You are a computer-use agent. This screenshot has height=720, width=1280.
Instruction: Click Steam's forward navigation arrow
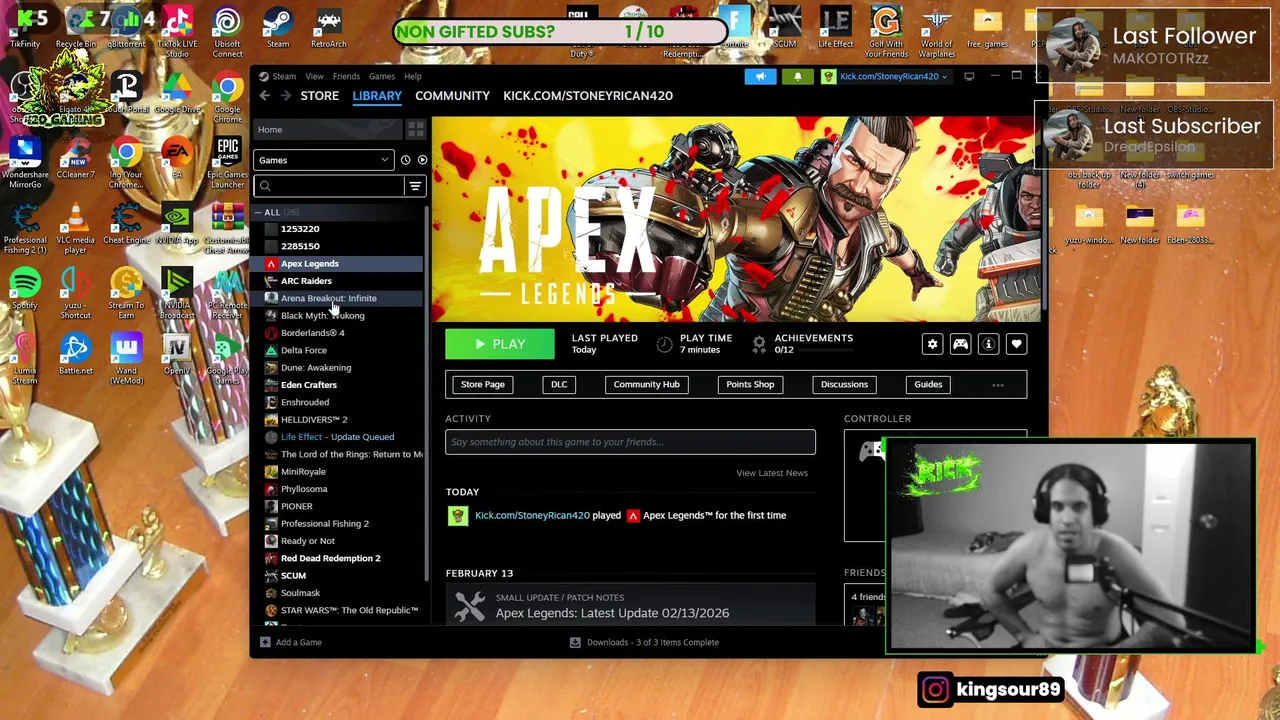pos(286,96)
